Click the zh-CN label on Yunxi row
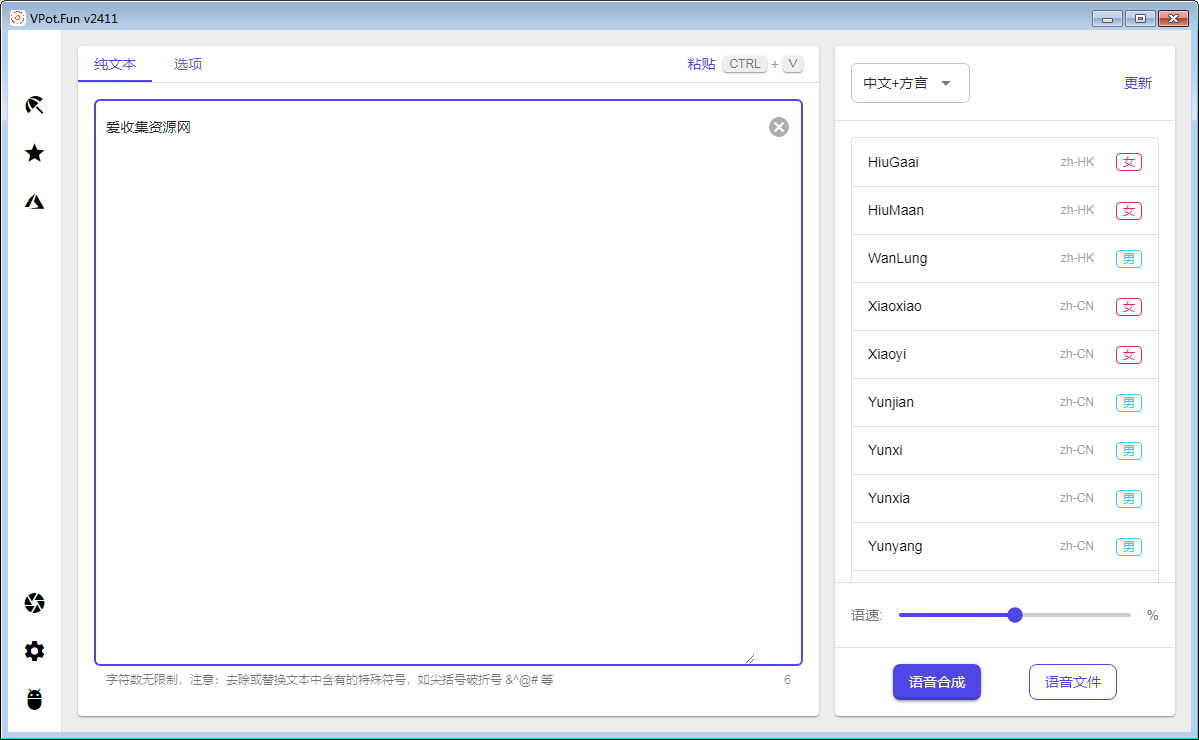The height and width of the screenshot is (740, 1199). [1077, 450]
